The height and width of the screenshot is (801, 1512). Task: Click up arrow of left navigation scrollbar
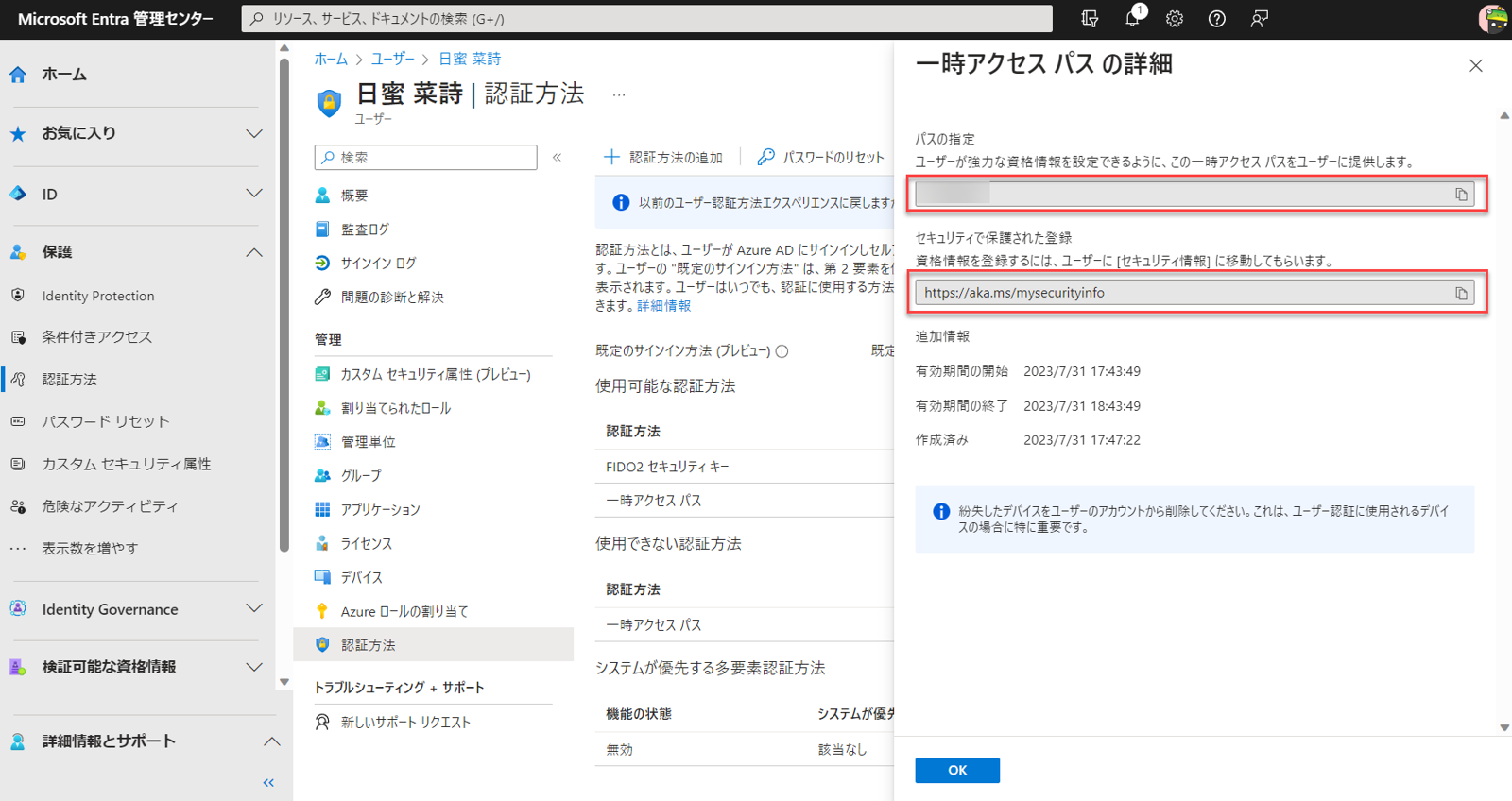284,48
